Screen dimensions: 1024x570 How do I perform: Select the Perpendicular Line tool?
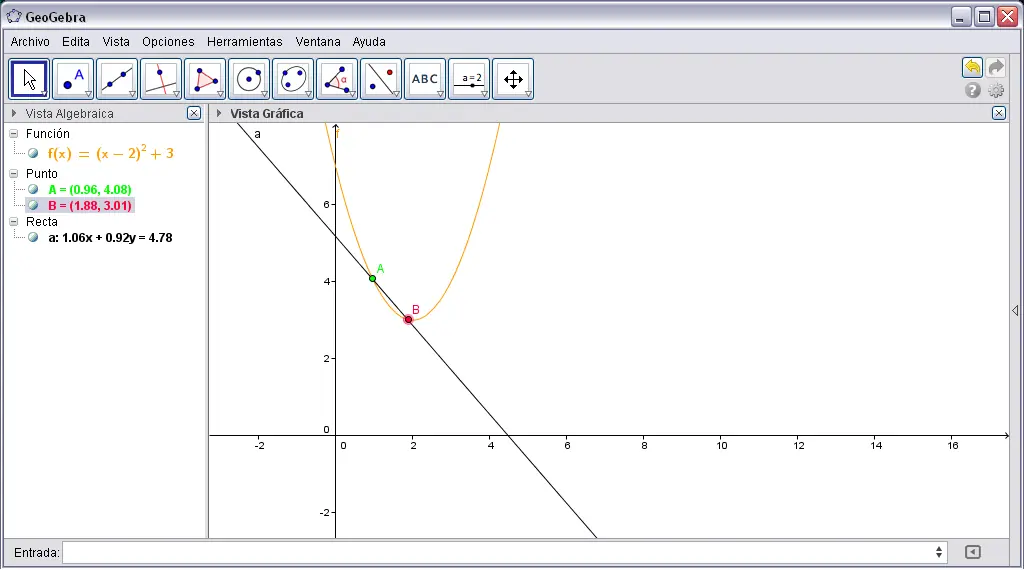tap(161, 79)
